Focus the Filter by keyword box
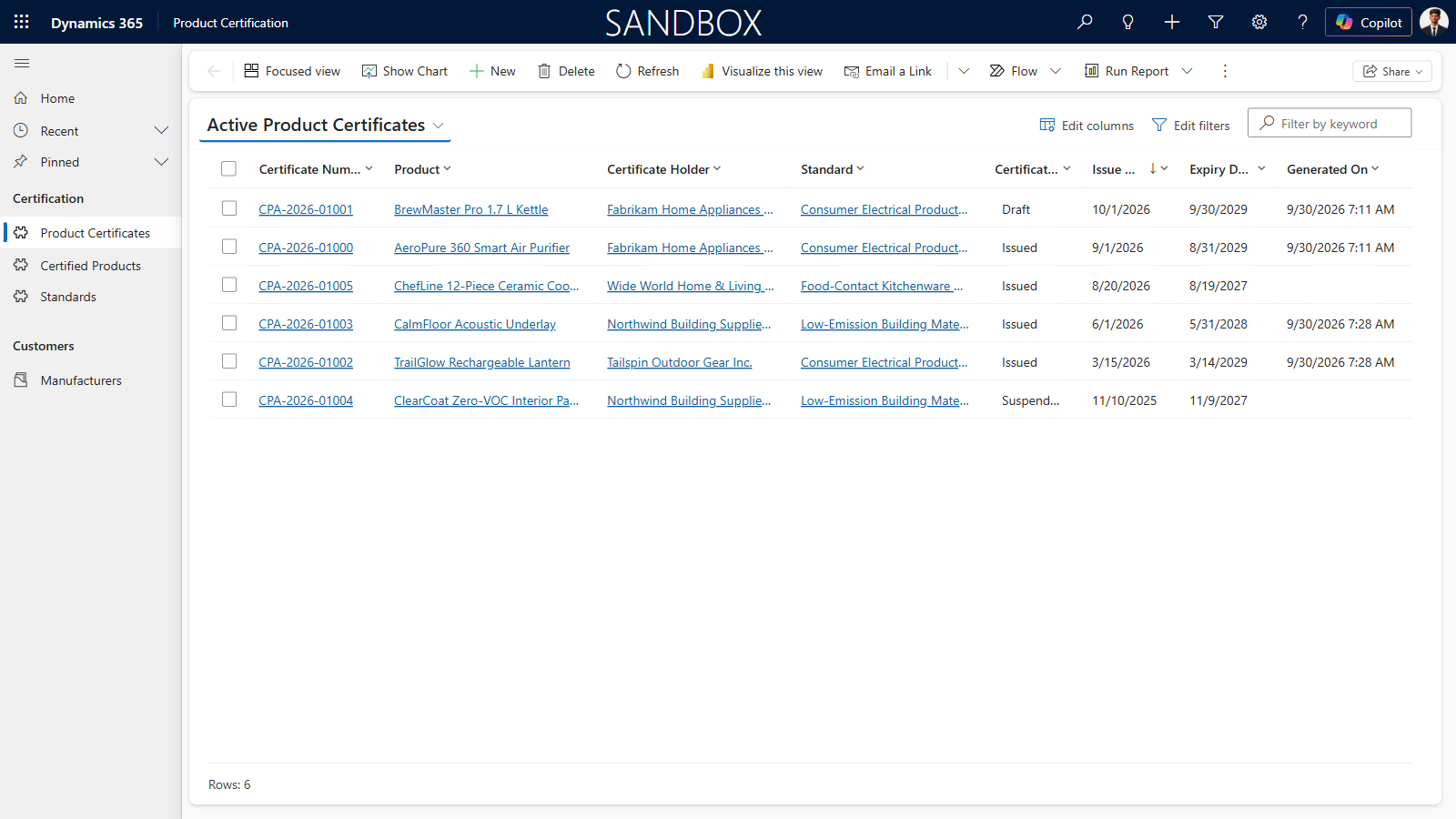1456x819 pixels. click(1330, 124)
